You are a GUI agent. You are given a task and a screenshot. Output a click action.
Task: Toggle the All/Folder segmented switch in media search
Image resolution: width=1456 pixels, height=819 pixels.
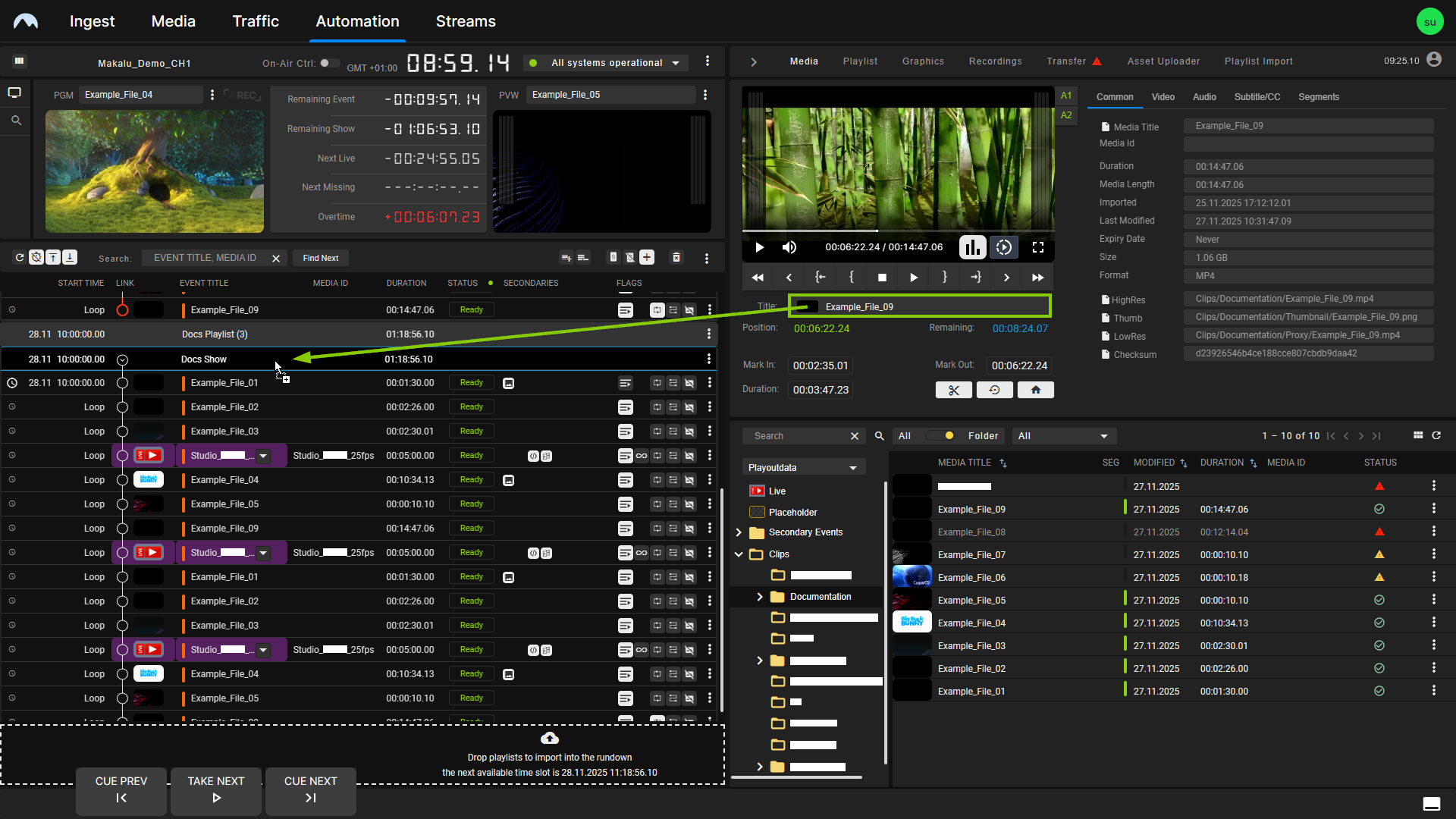(x=940, y=435)
